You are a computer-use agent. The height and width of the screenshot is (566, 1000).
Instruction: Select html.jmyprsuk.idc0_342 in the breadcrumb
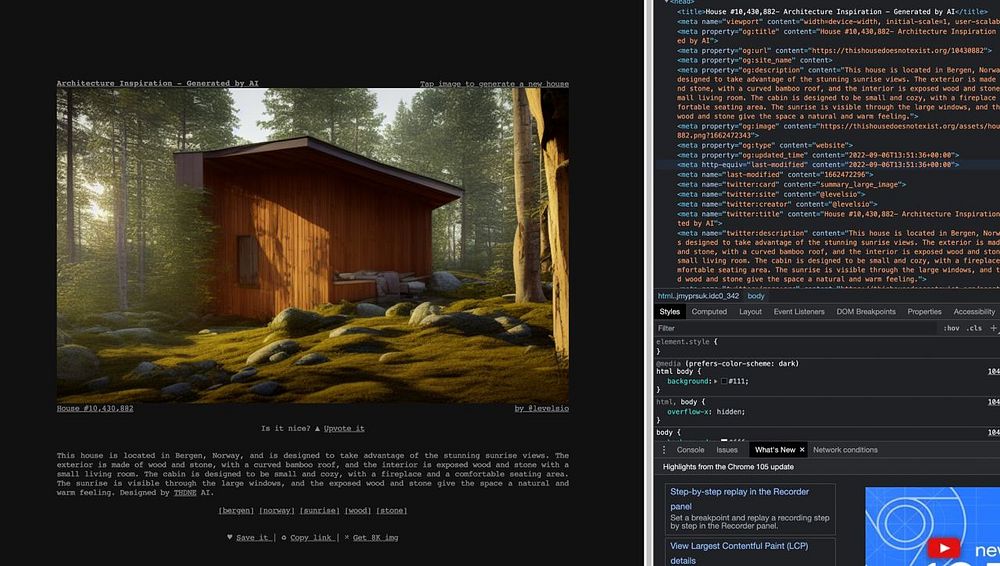click(x=698, y=296)
